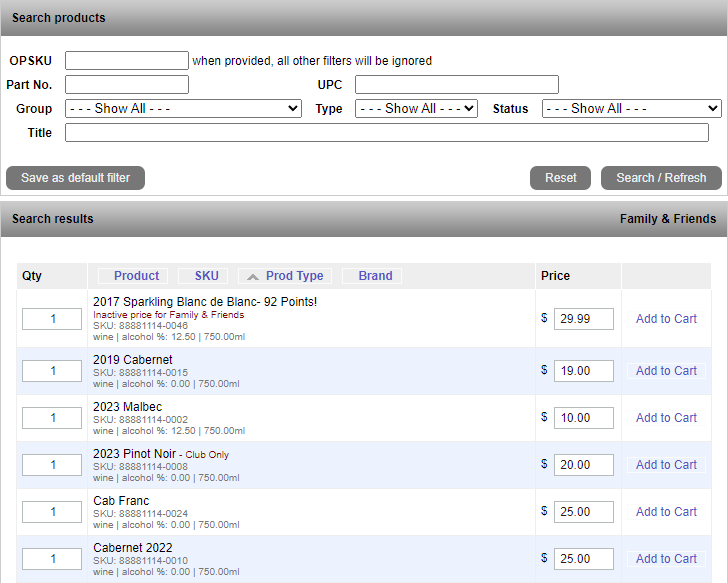Open the Status dropdown list
The width and height of the screenshot is (728, 583).
click(631, 108)
